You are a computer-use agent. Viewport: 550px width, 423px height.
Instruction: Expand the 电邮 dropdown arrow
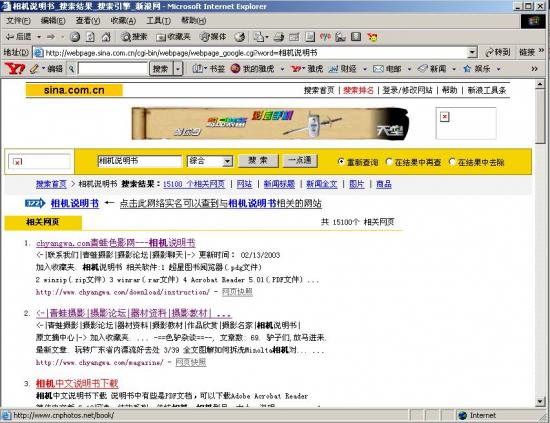click(x=409, y=69)
